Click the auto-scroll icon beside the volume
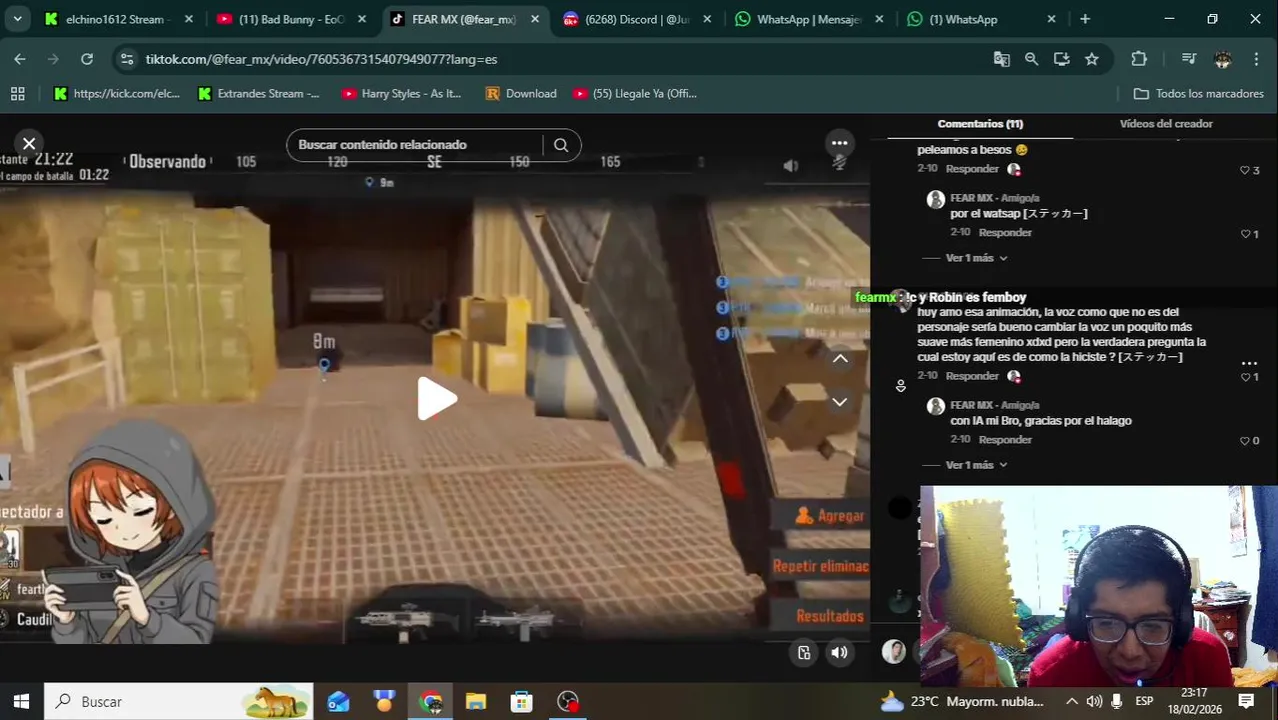The width and height of the screenshot is (1278, 720). 804,653
